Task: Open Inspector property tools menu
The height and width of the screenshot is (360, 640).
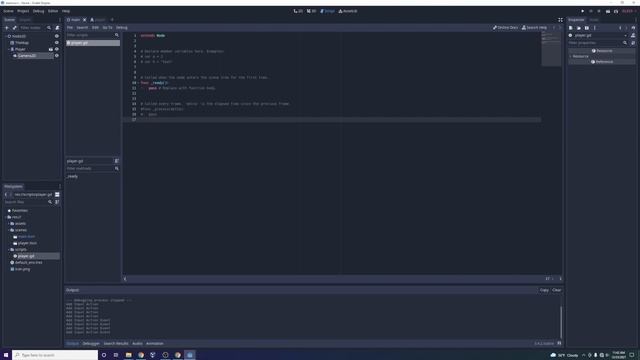Action: pos(633,43)
